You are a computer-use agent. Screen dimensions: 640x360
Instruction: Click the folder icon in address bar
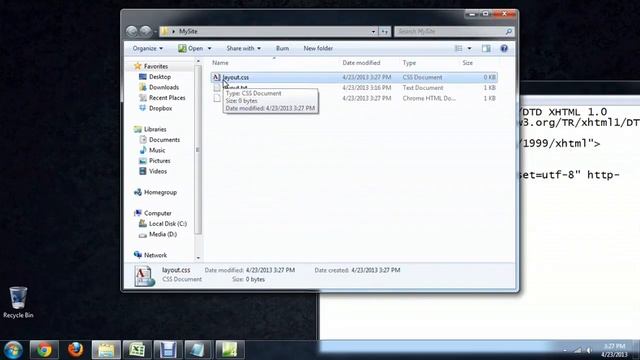point(164,31)
